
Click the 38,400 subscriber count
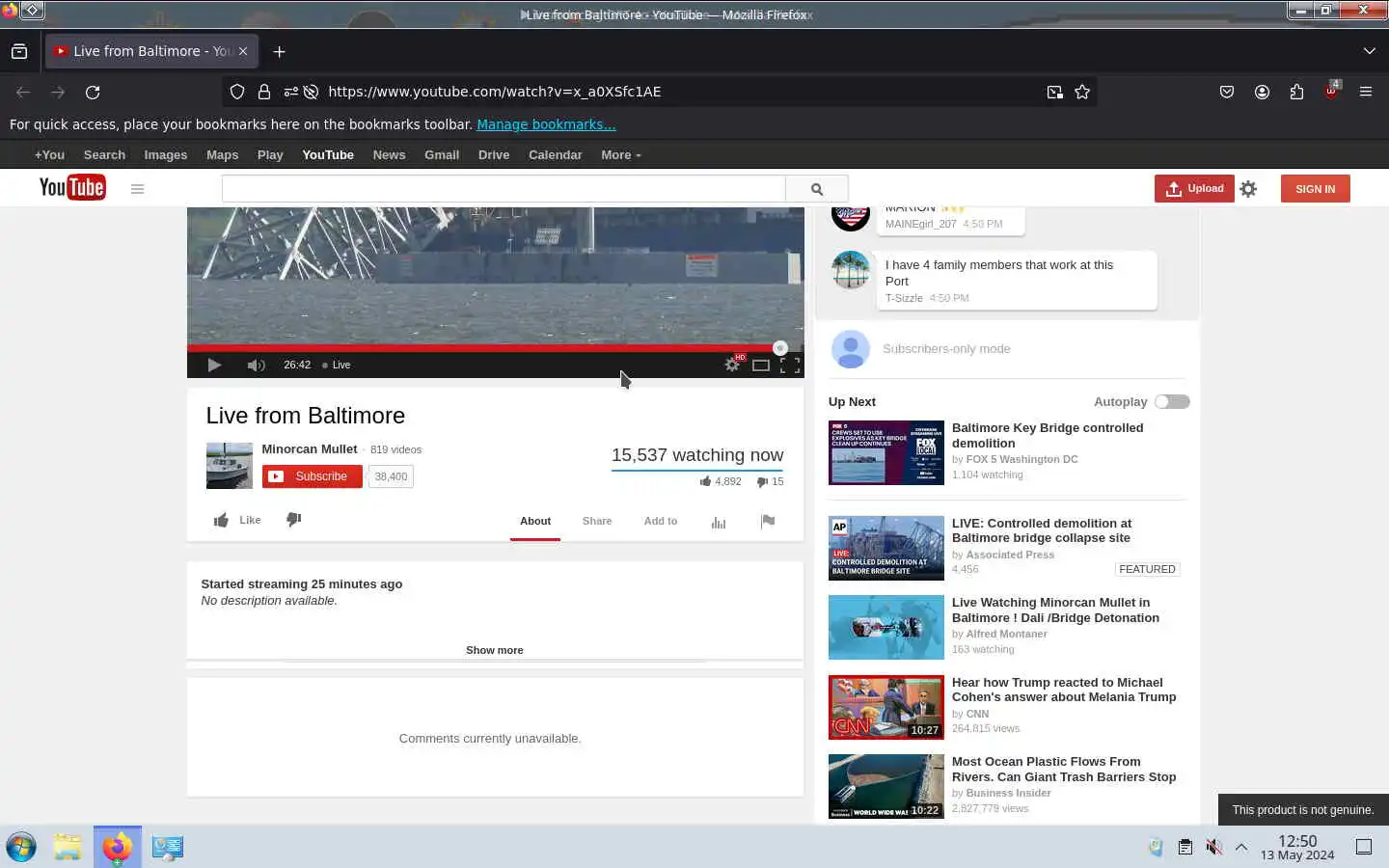(391, 476)
